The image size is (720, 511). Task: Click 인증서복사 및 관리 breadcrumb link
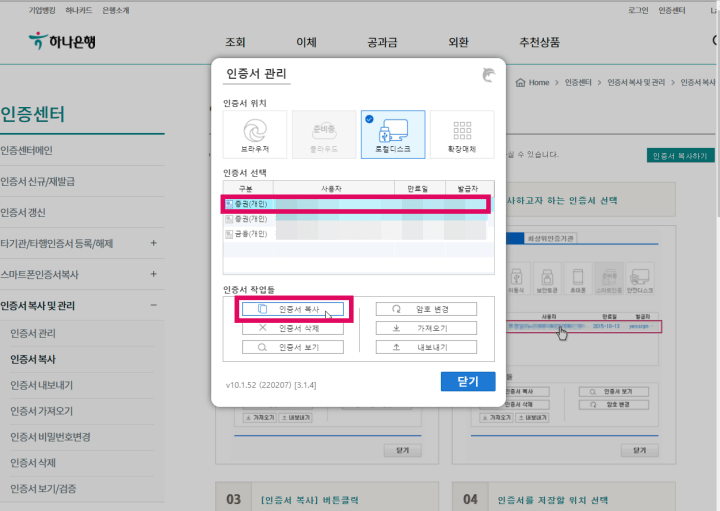coord(636,83)
